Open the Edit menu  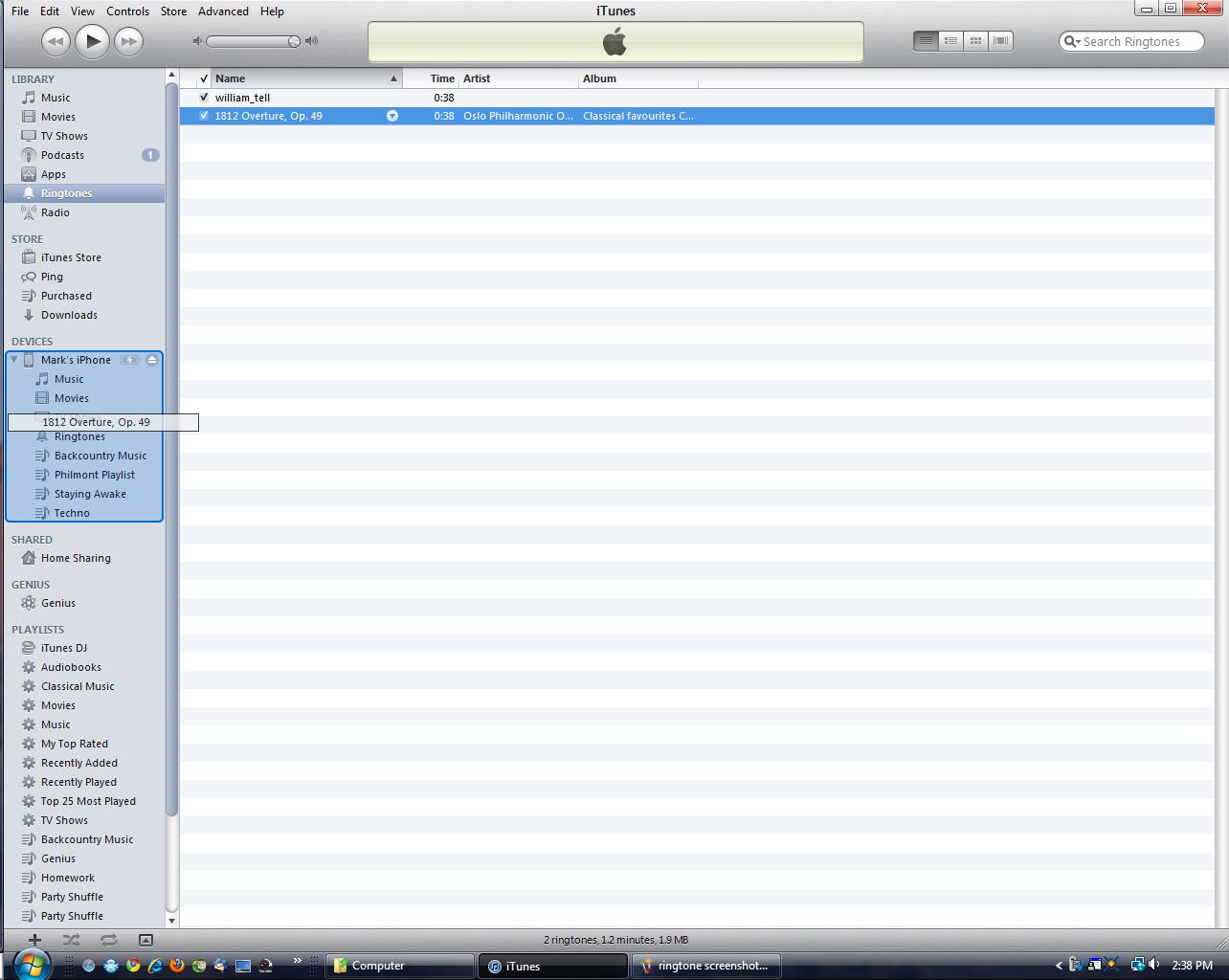[x=49, y=11]
